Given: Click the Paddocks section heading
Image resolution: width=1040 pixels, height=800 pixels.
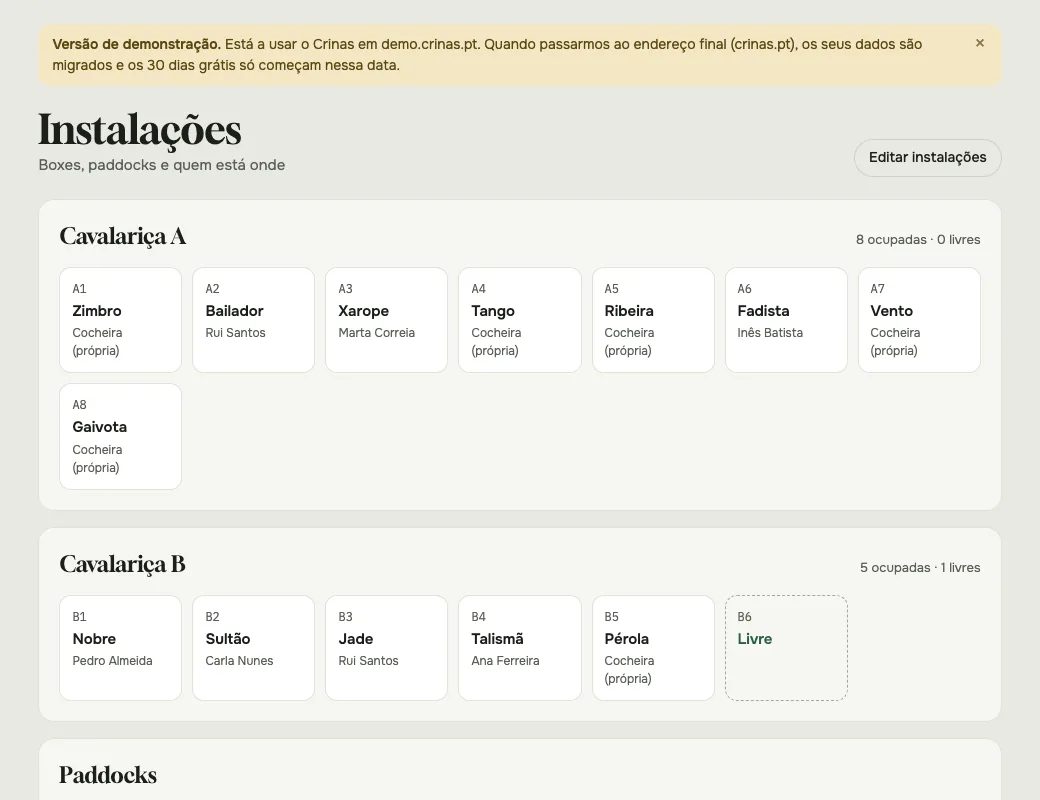Looking at the screenshot, I should click(108, 775).
